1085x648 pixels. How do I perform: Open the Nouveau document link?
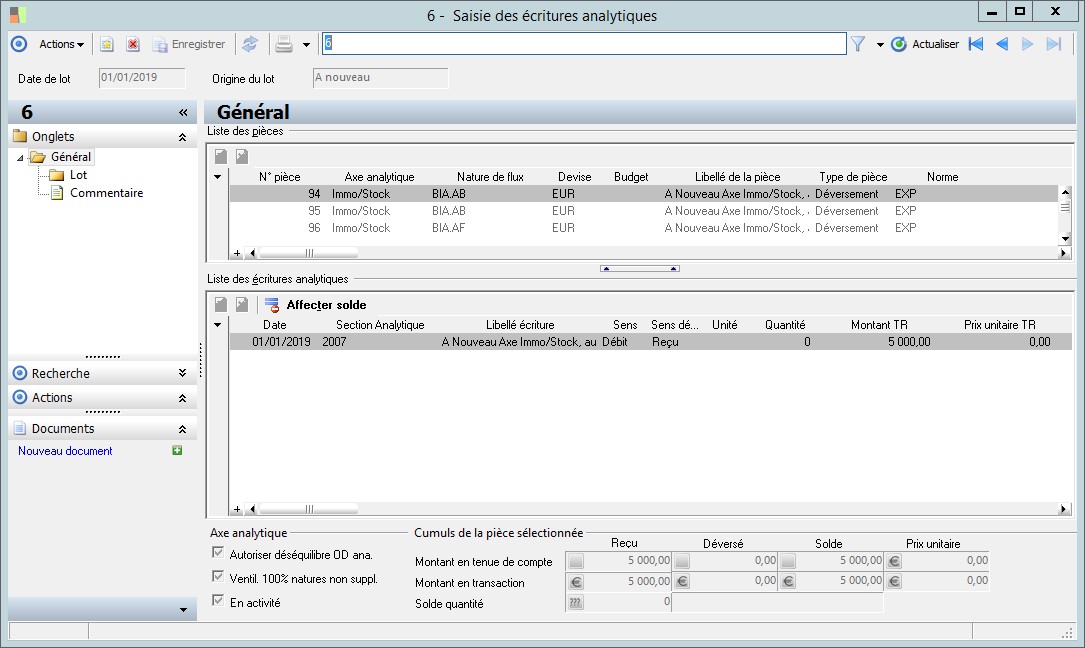(x=65, y=451)
